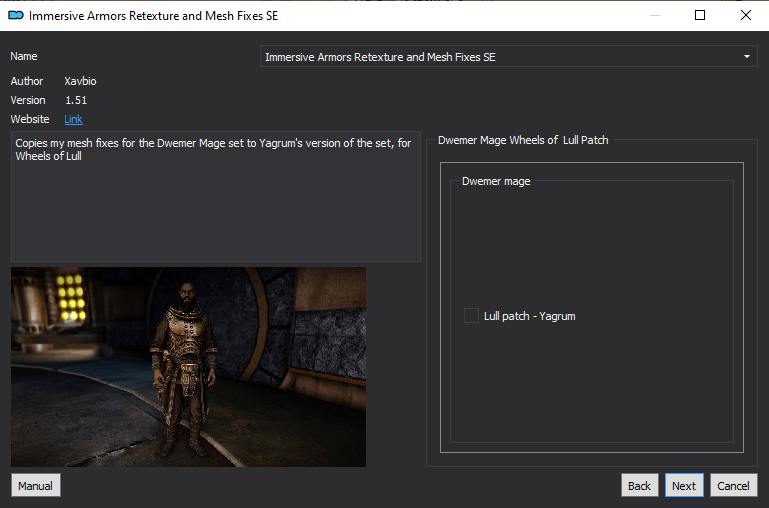Image resolution: width=769 pixels, height=508 pixels.
Task: Click the Author label
Action: [x=27, y=81]
